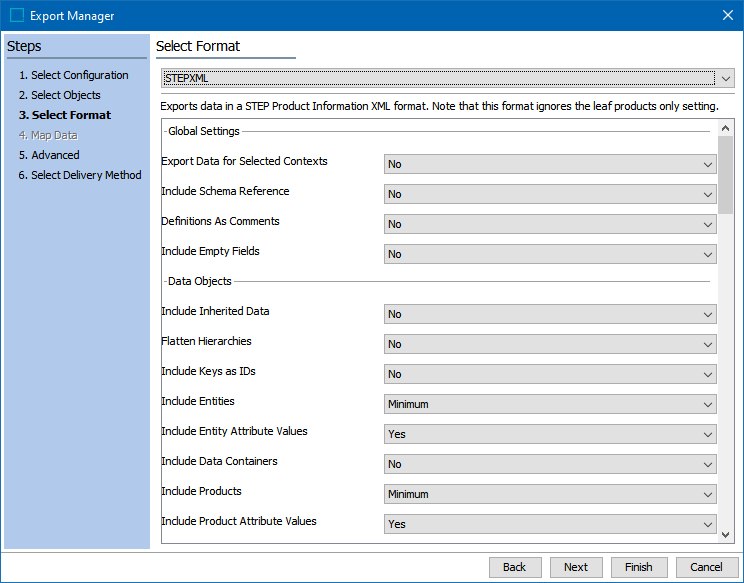
Task: Expand Include Entities Minimum dropdown
Action: point(550,404)
